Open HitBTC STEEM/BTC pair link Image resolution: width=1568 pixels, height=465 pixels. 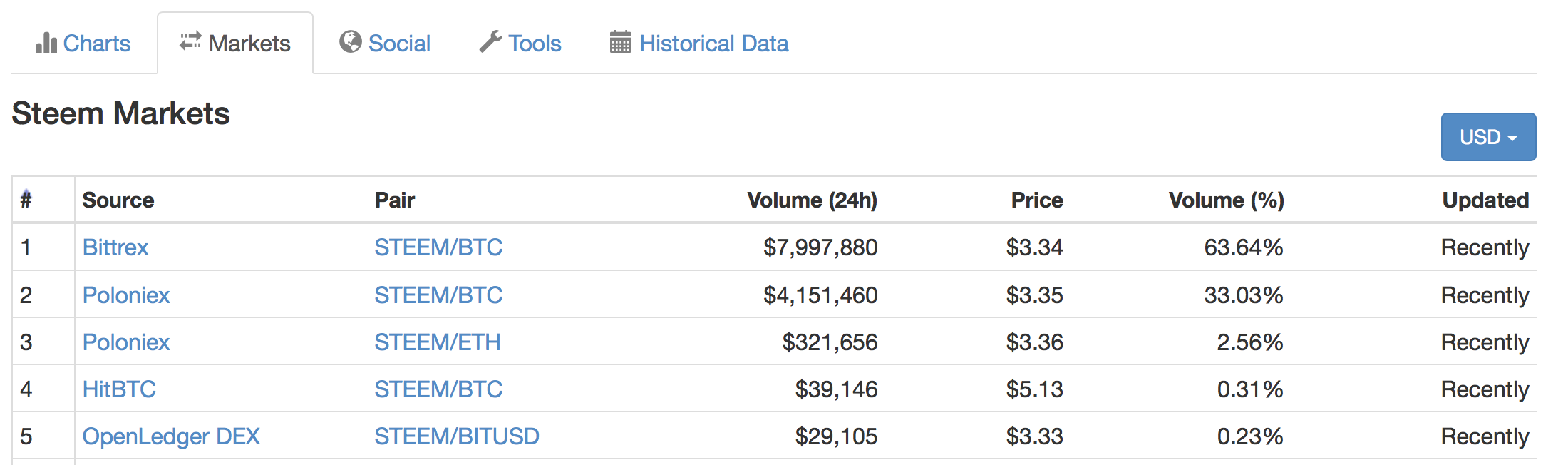tap(438, 389)
